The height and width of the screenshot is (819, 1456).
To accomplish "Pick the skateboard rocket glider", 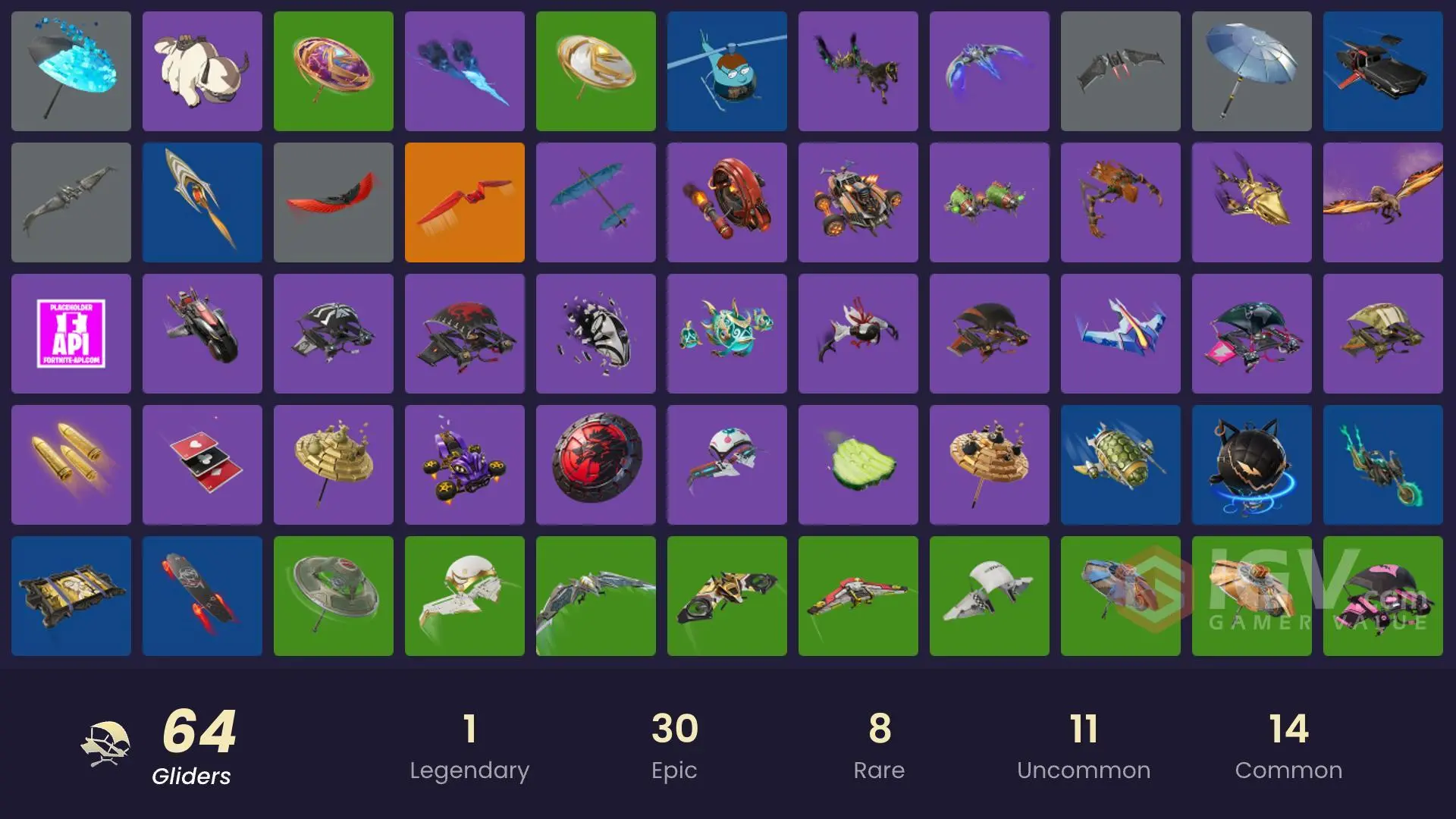I will tap(202, 596).
